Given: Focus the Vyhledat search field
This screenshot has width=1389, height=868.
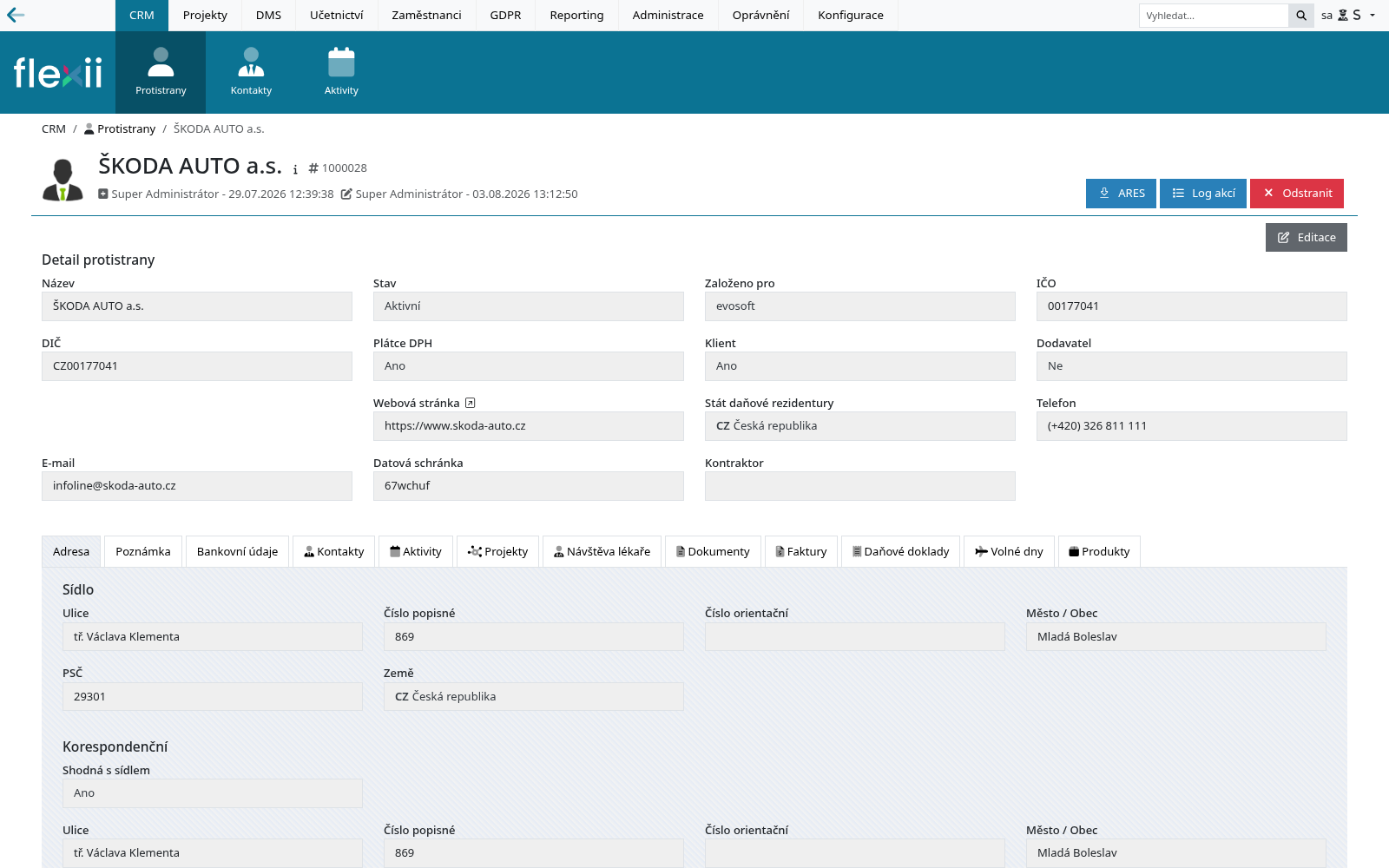Looking at the screenshot, I should pyautogui.click(x=1214, y=16).
